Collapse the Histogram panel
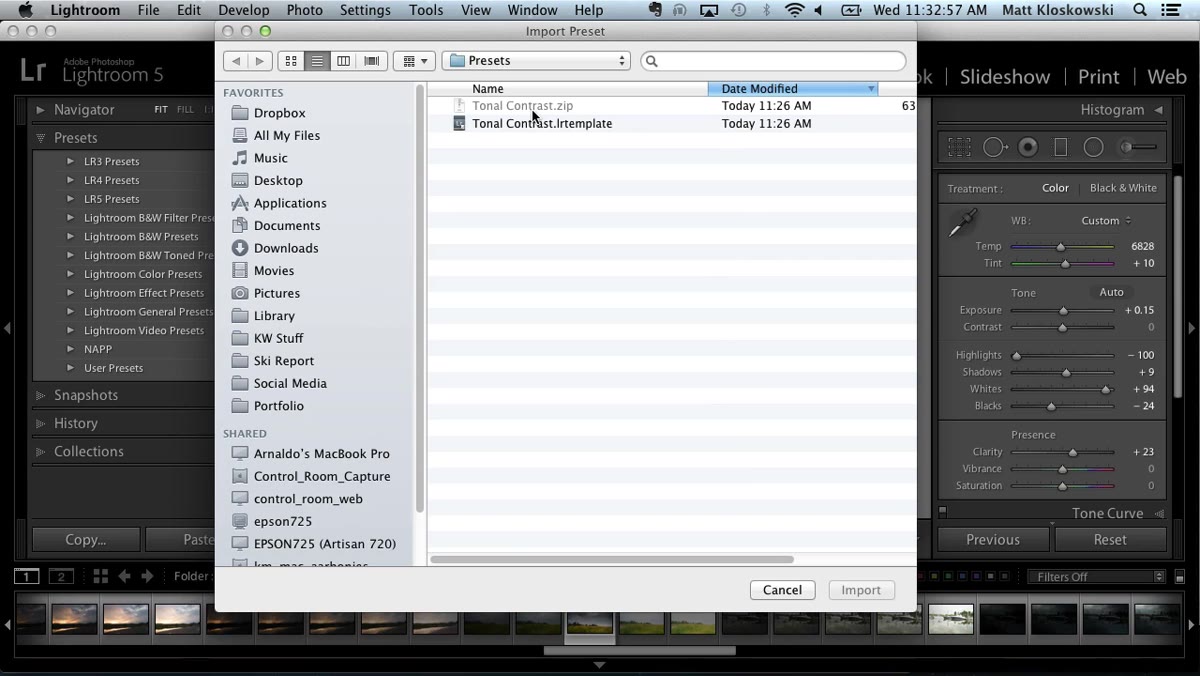 pyautogui.click(x=1159, y=110)
